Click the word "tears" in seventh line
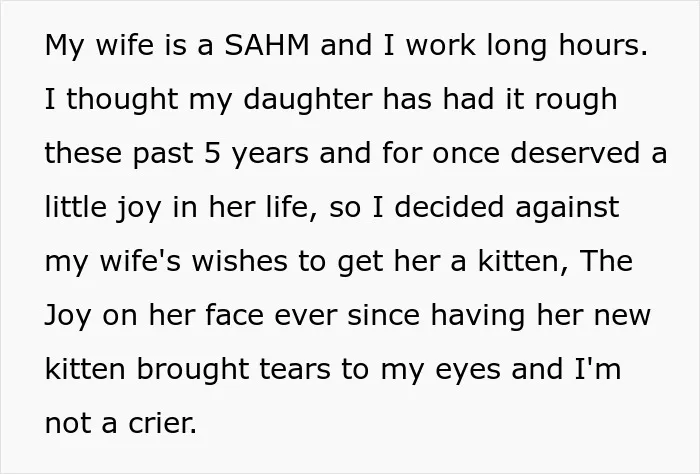Viewport: 700px width, 474px height. (295, 370)
